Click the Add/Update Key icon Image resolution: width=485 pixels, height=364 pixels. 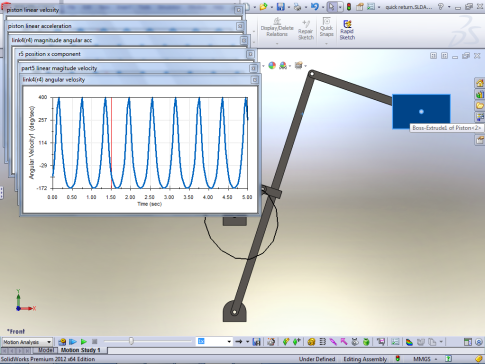pyautogui.click(x=297, y=342)
